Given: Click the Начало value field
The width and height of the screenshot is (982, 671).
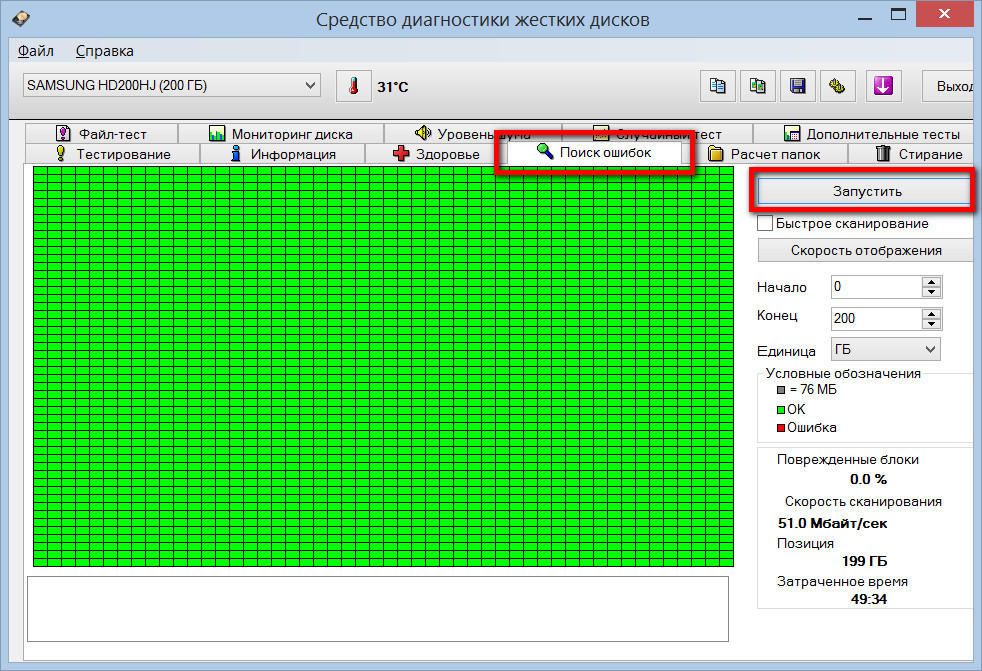Looking at the screenshot, I should coord(876,287).
